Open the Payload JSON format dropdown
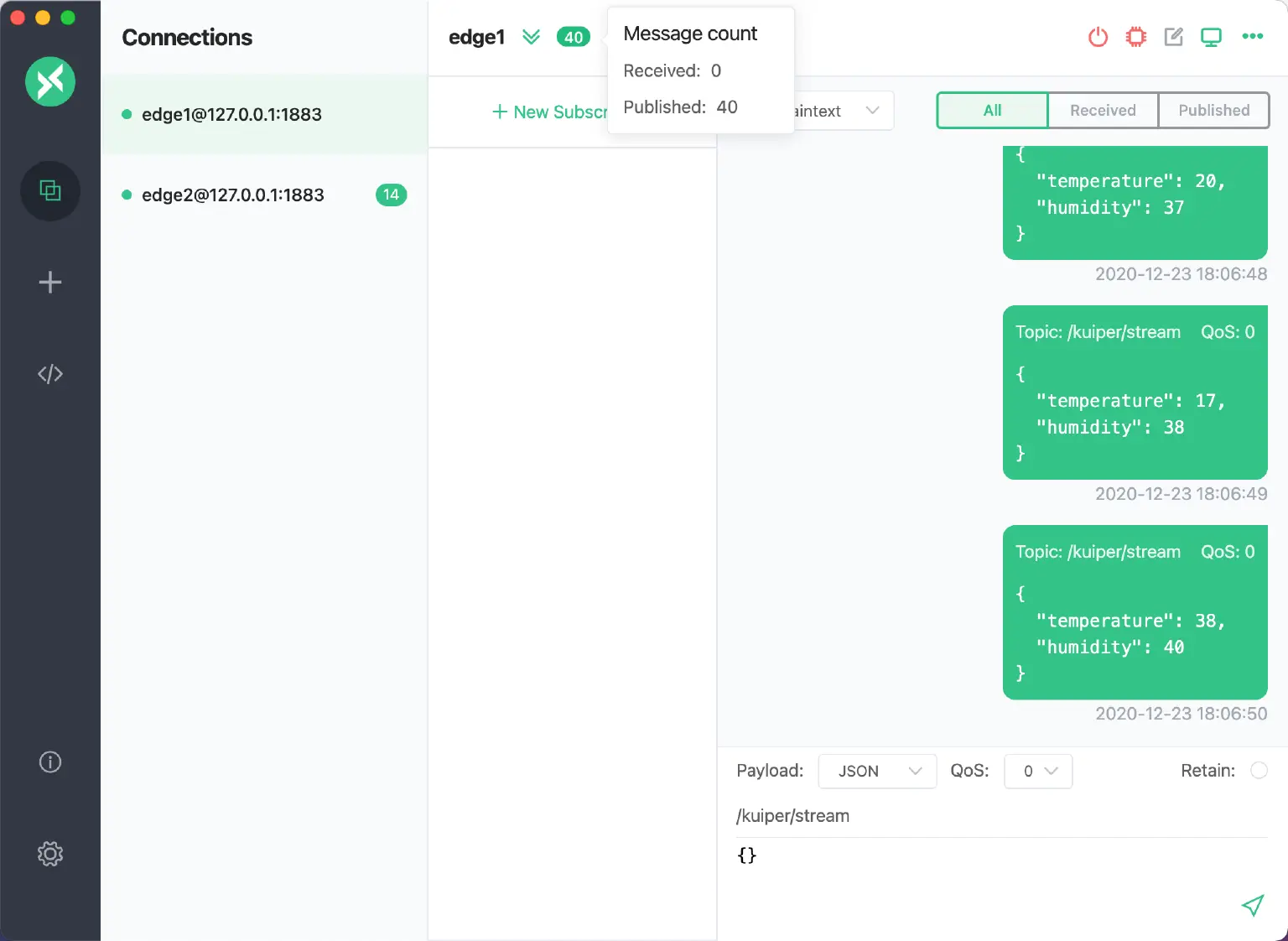The width and height of the screenshot is (1288, 941). pyautogui.click(x=876, y=772)
